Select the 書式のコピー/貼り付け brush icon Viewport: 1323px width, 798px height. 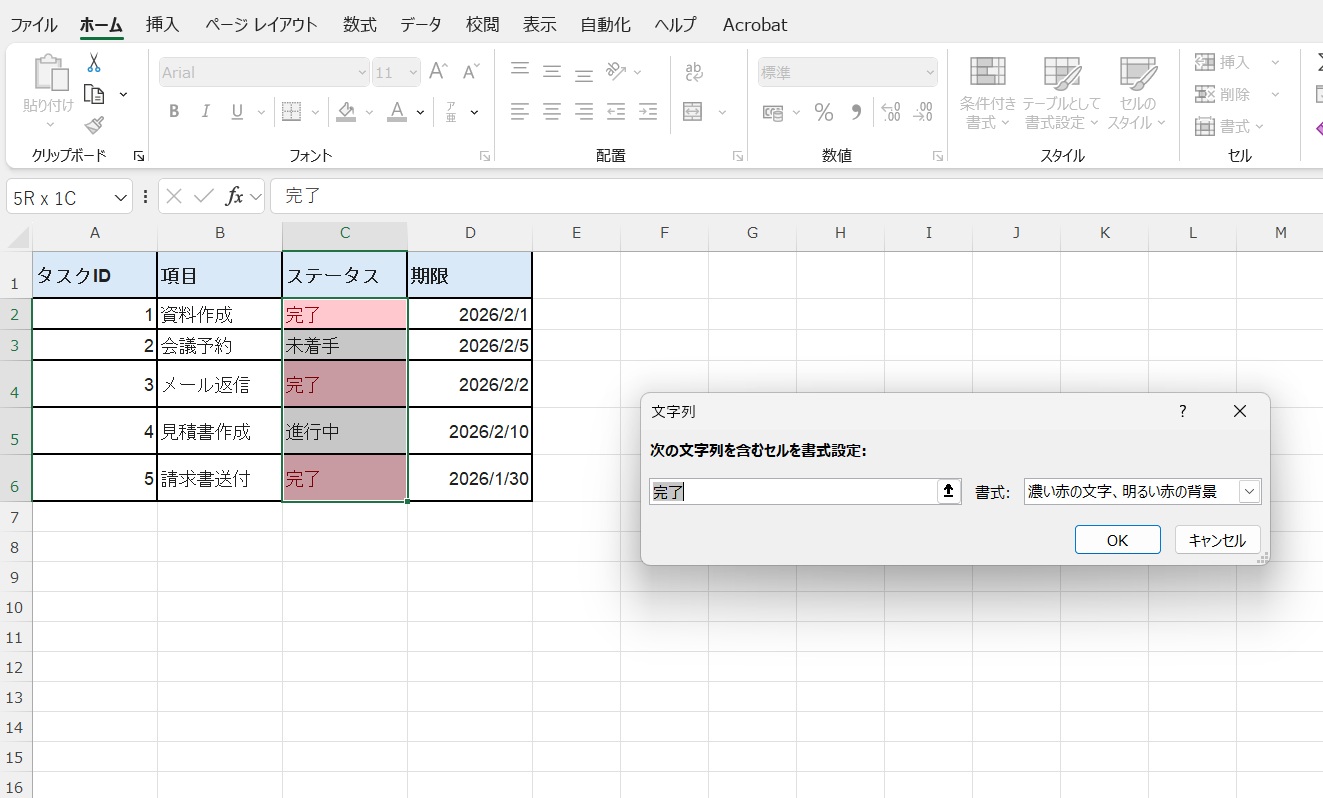[x=93, y=125]
